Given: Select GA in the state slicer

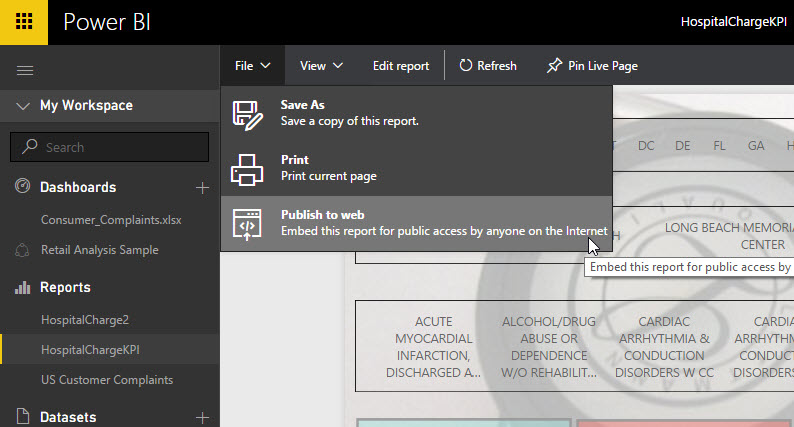Looking at the screenshot, I should 756,146.
